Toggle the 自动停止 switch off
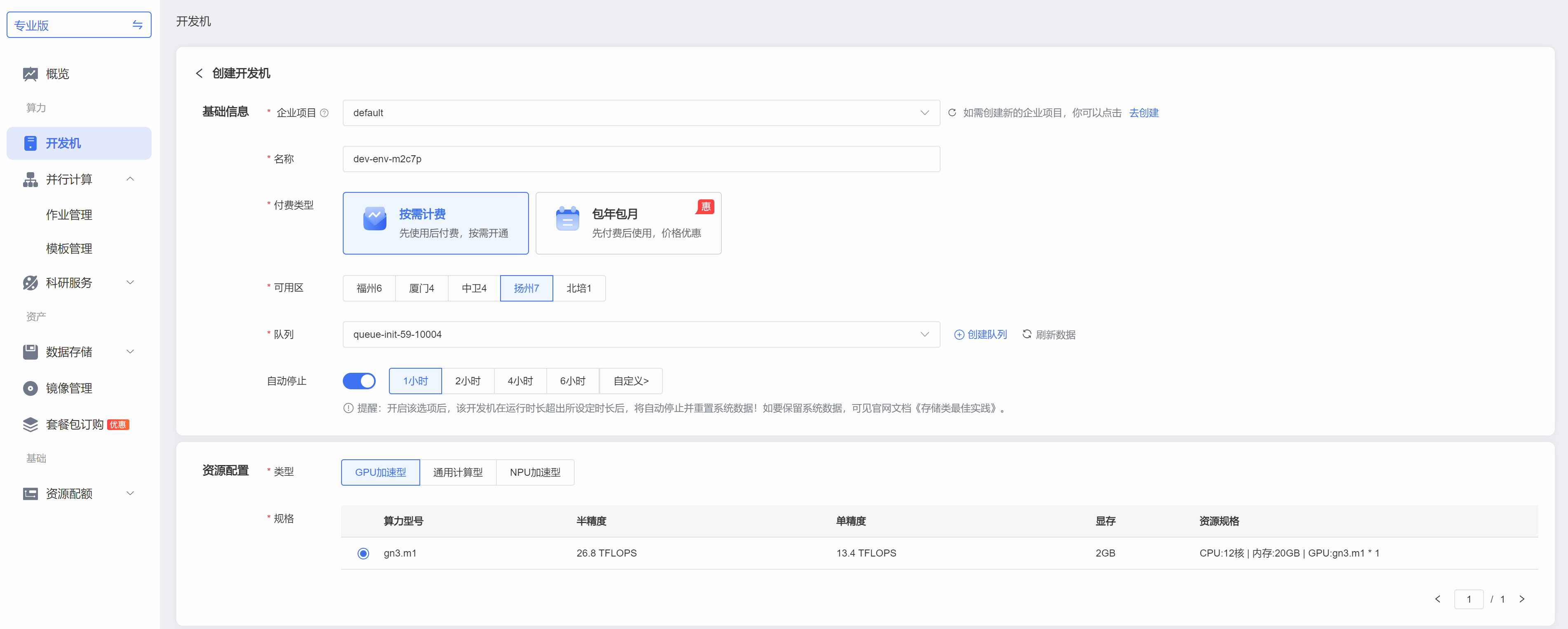 [359, 381]
